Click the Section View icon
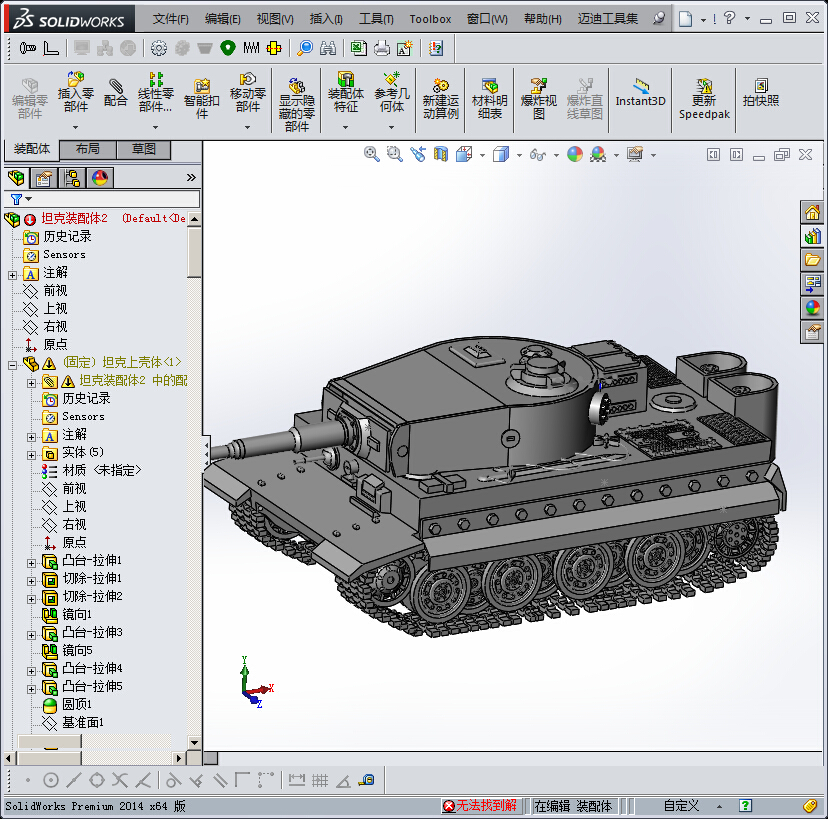The image size is (828, 819). point(440,154)
